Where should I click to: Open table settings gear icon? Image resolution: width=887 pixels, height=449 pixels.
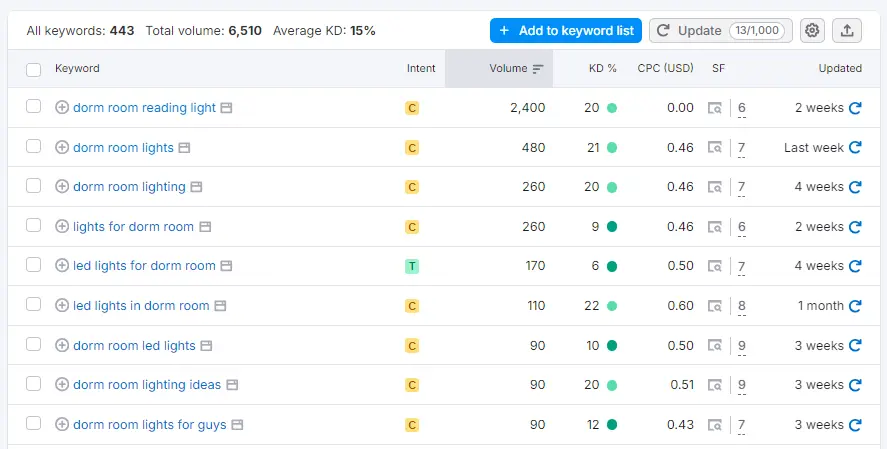click(x=812, y=31)
